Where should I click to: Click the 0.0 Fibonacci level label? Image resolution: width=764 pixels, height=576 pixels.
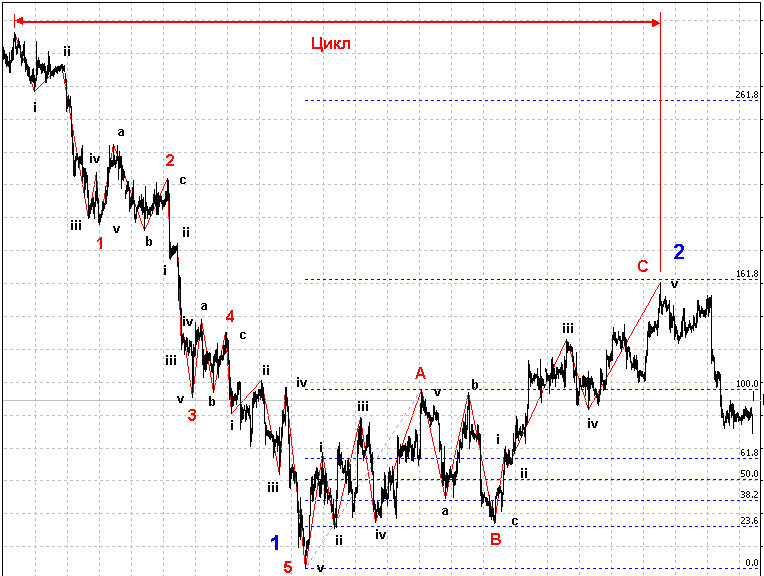[751, 563]
